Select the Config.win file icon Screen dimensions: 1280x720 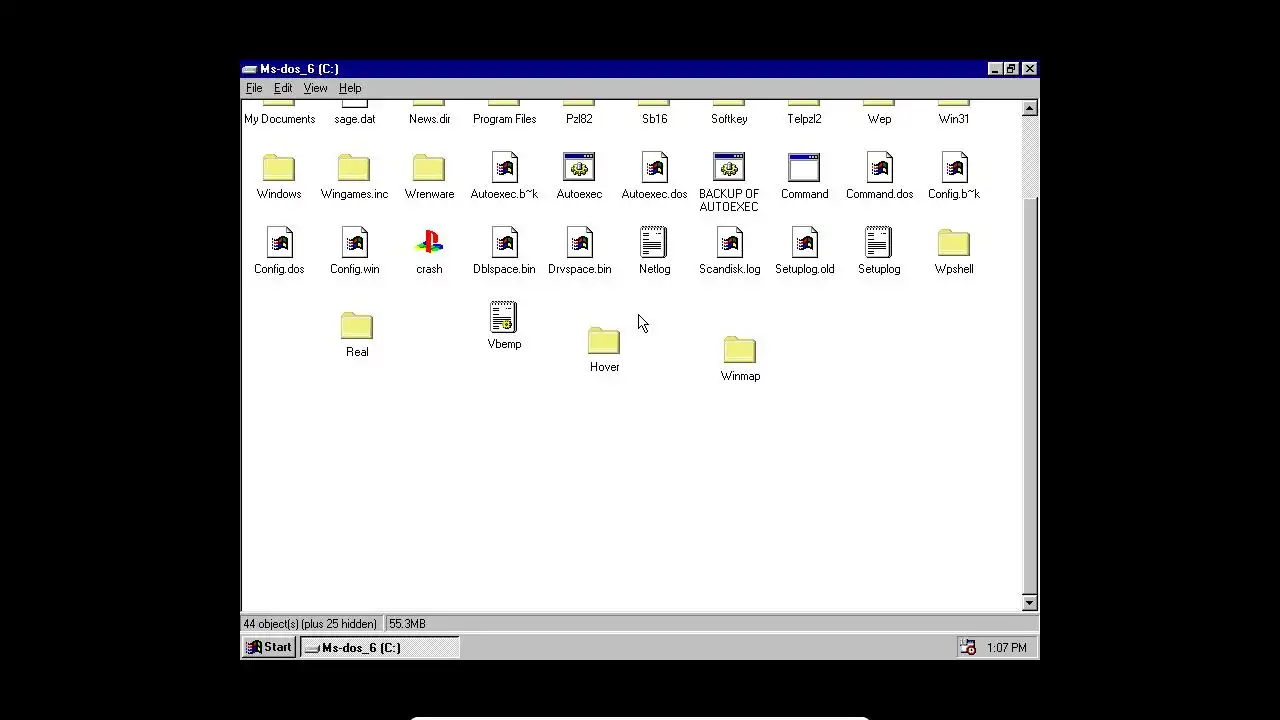click(x=354, y=243)
